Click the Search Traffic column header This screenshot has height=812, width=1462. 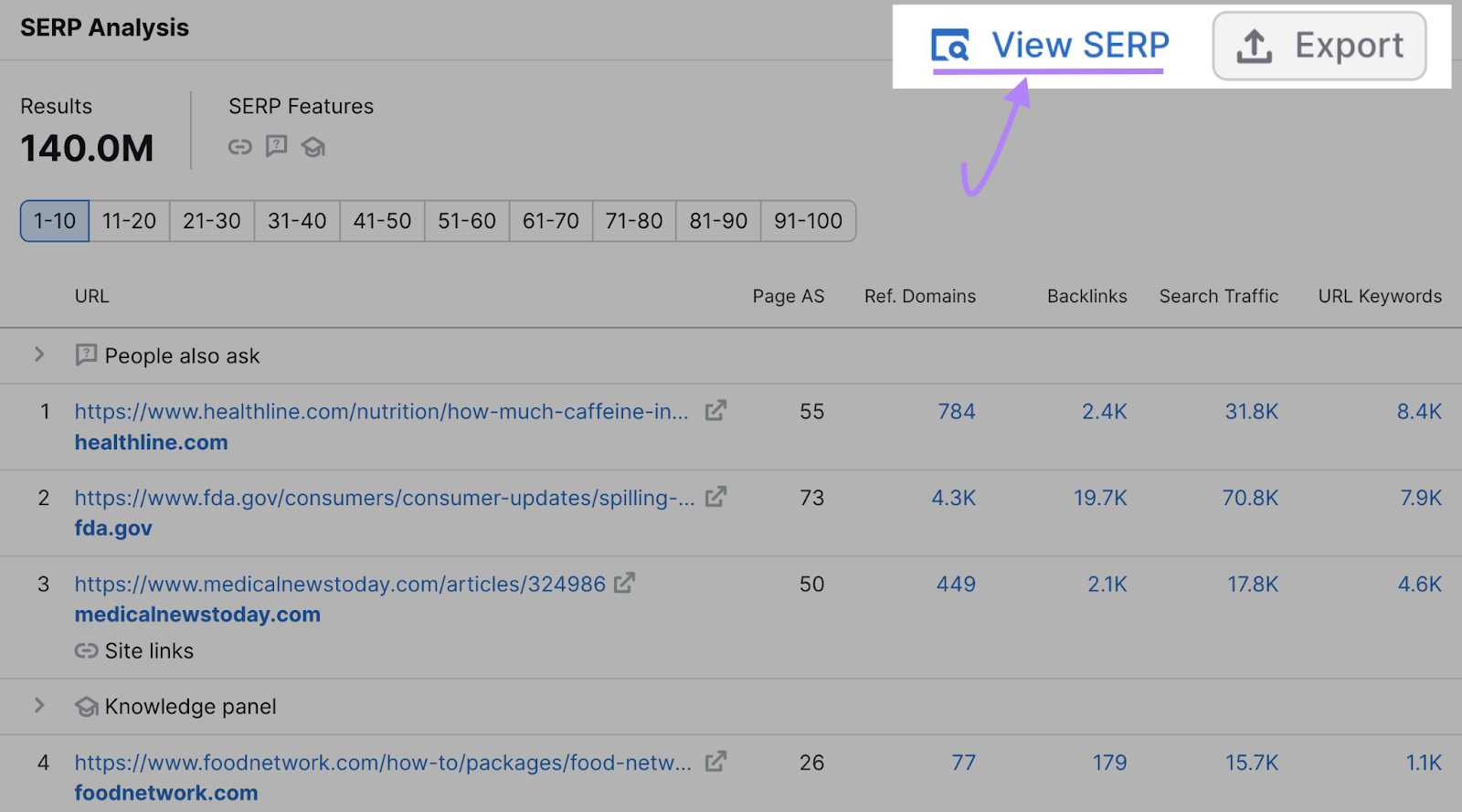1219,297
